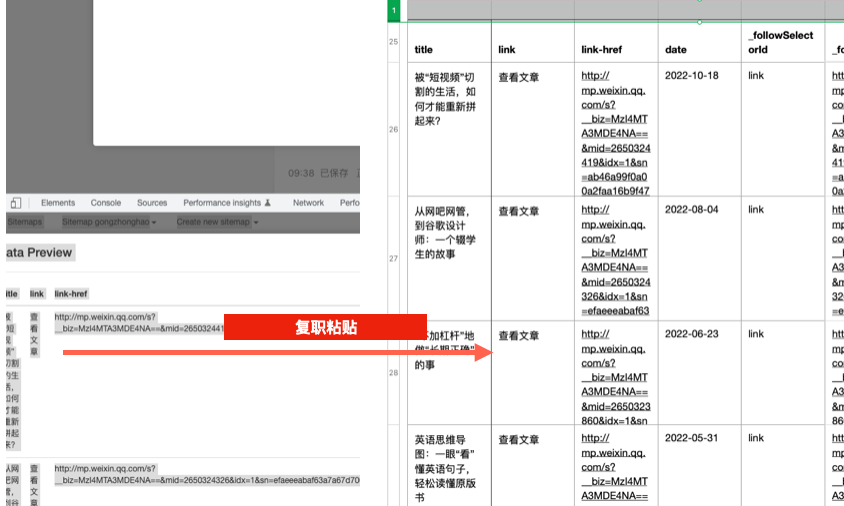Select the frozen row 1 header
The width and height of the screenshot is (844, 506).
pos(393,11)
